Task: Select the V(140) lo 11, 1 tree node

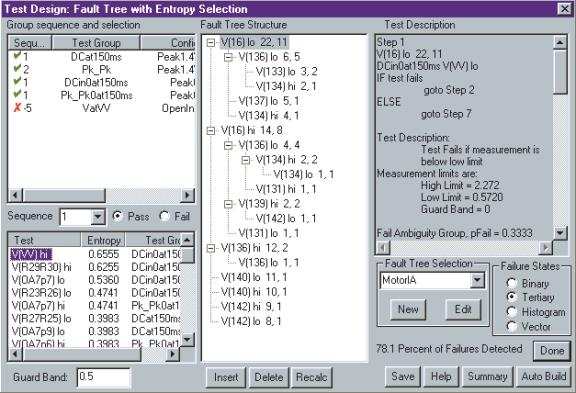Action: (x=254, y=277)
